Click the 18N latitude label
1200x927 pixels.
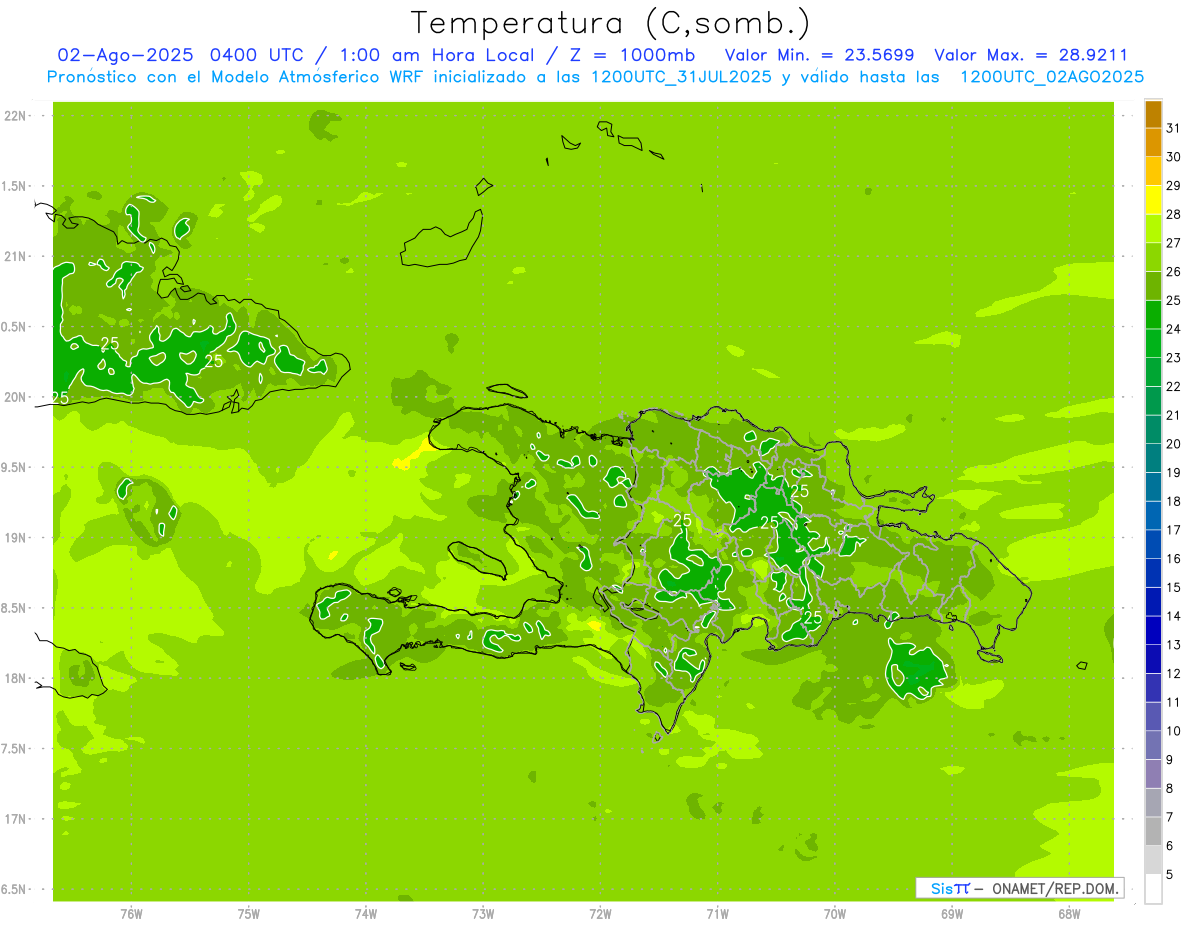click(x=17, y=678)
